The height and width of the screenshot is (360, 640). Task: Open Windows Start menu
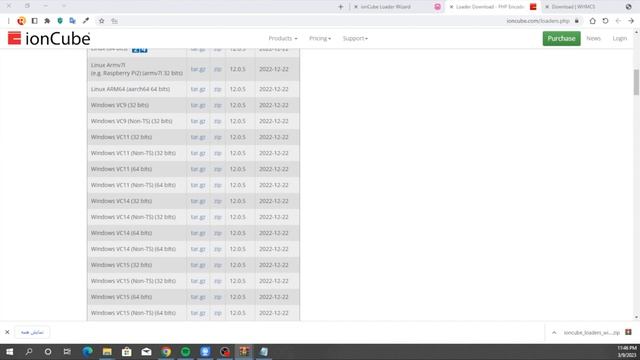click(9, 351)
